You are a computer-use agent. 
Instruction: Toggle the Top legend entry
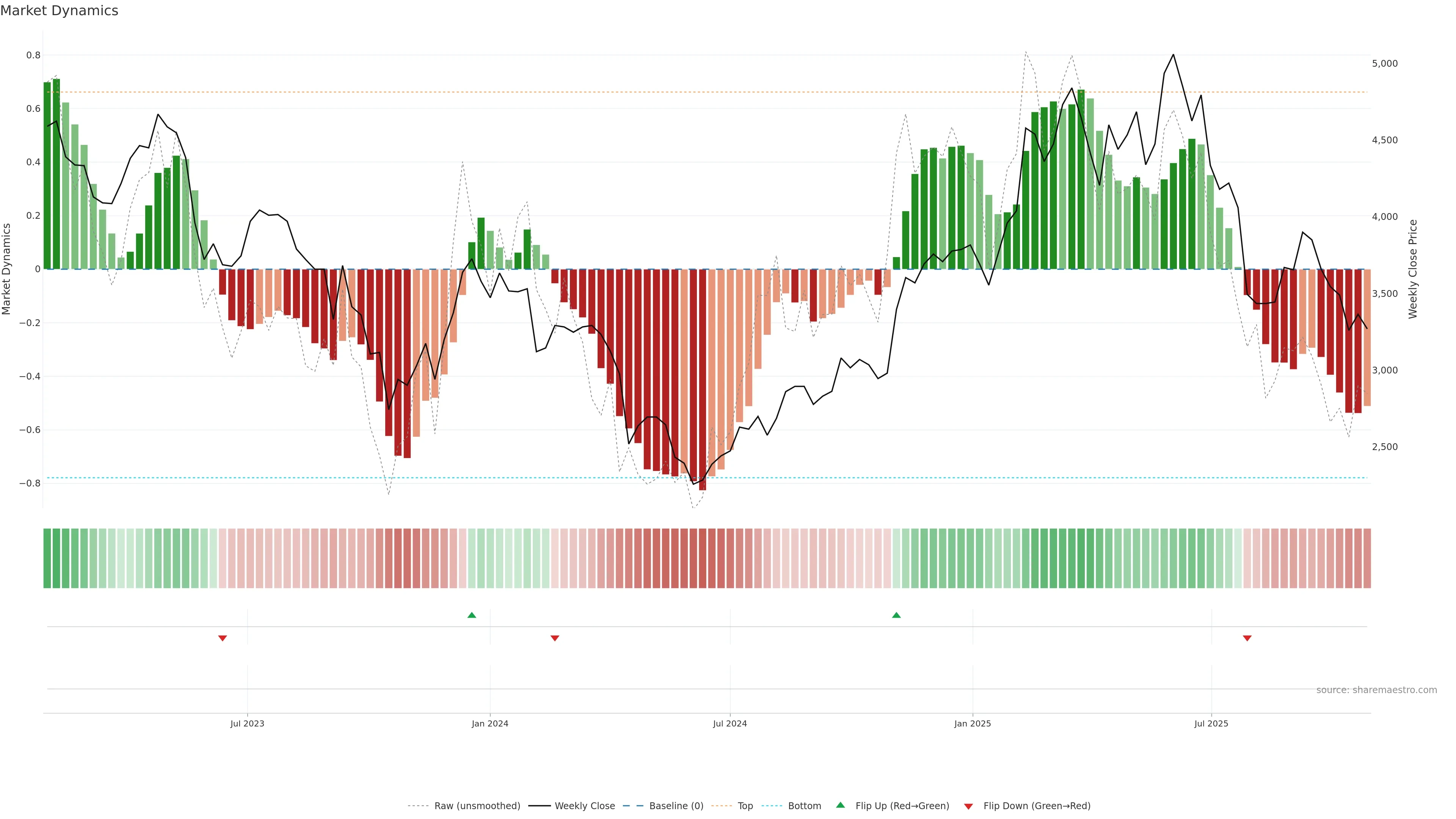tap(745, 806)
